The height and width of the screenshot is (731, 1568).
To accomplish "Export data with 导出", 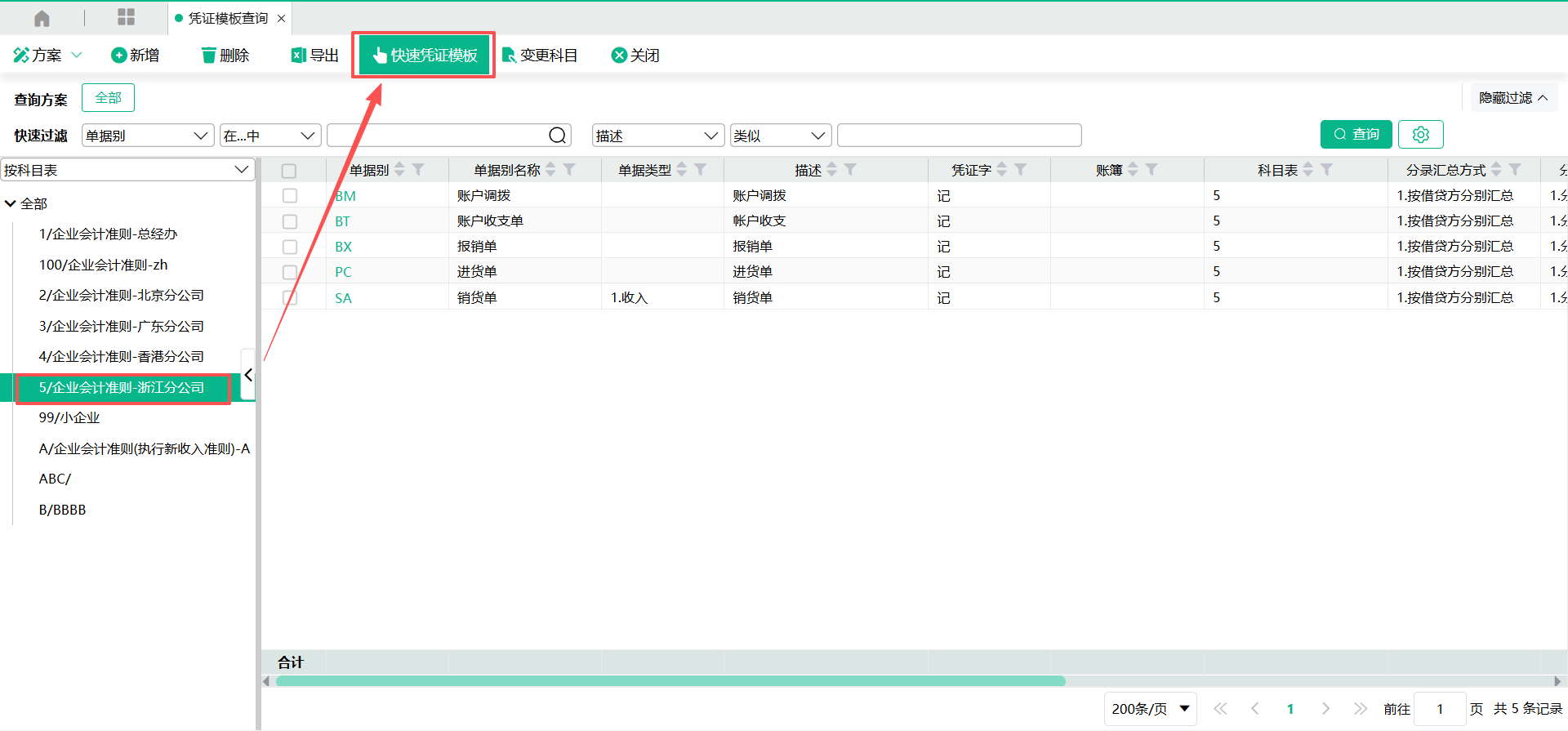I will 315,55.
